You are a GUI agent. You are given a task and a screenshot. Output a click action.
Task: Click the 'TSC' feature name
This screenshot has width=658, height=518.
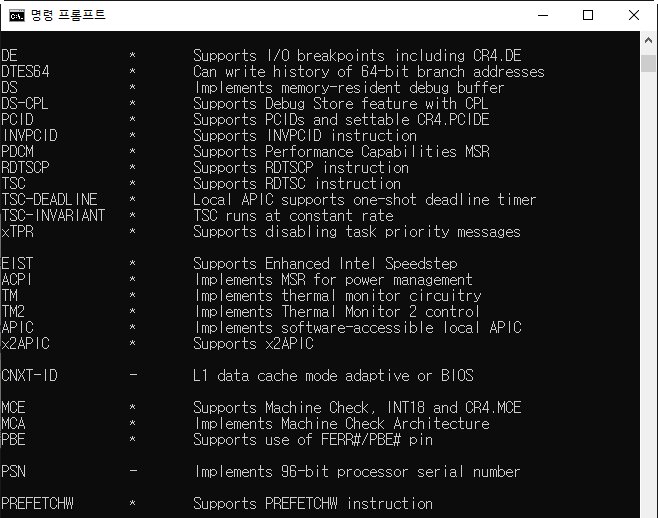(x=13, y=183)
